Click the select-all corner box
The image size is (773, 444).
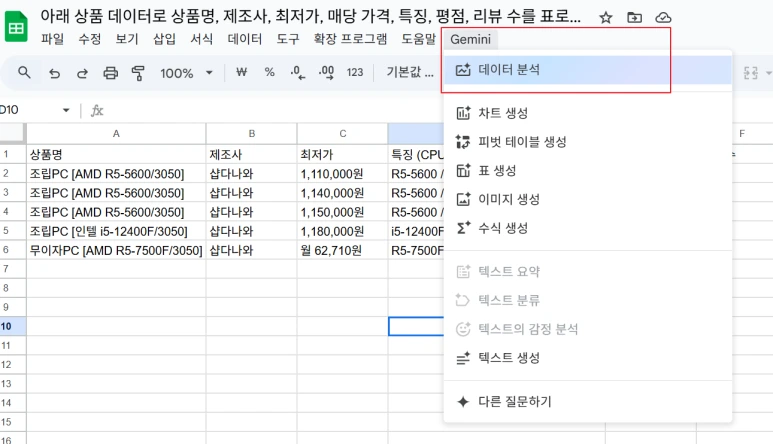pos(12,133)
